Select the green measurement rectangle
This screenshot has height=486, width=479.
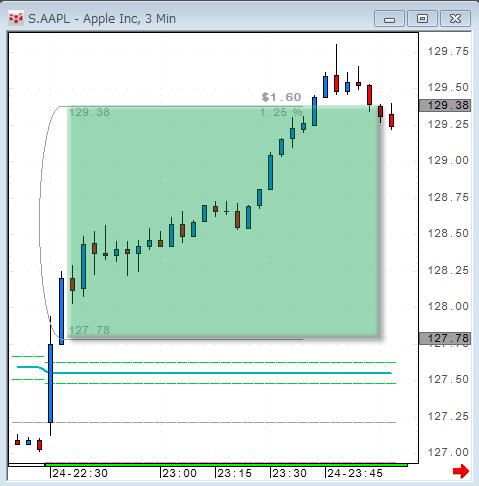pyautogui.click(x=223, y=221)
